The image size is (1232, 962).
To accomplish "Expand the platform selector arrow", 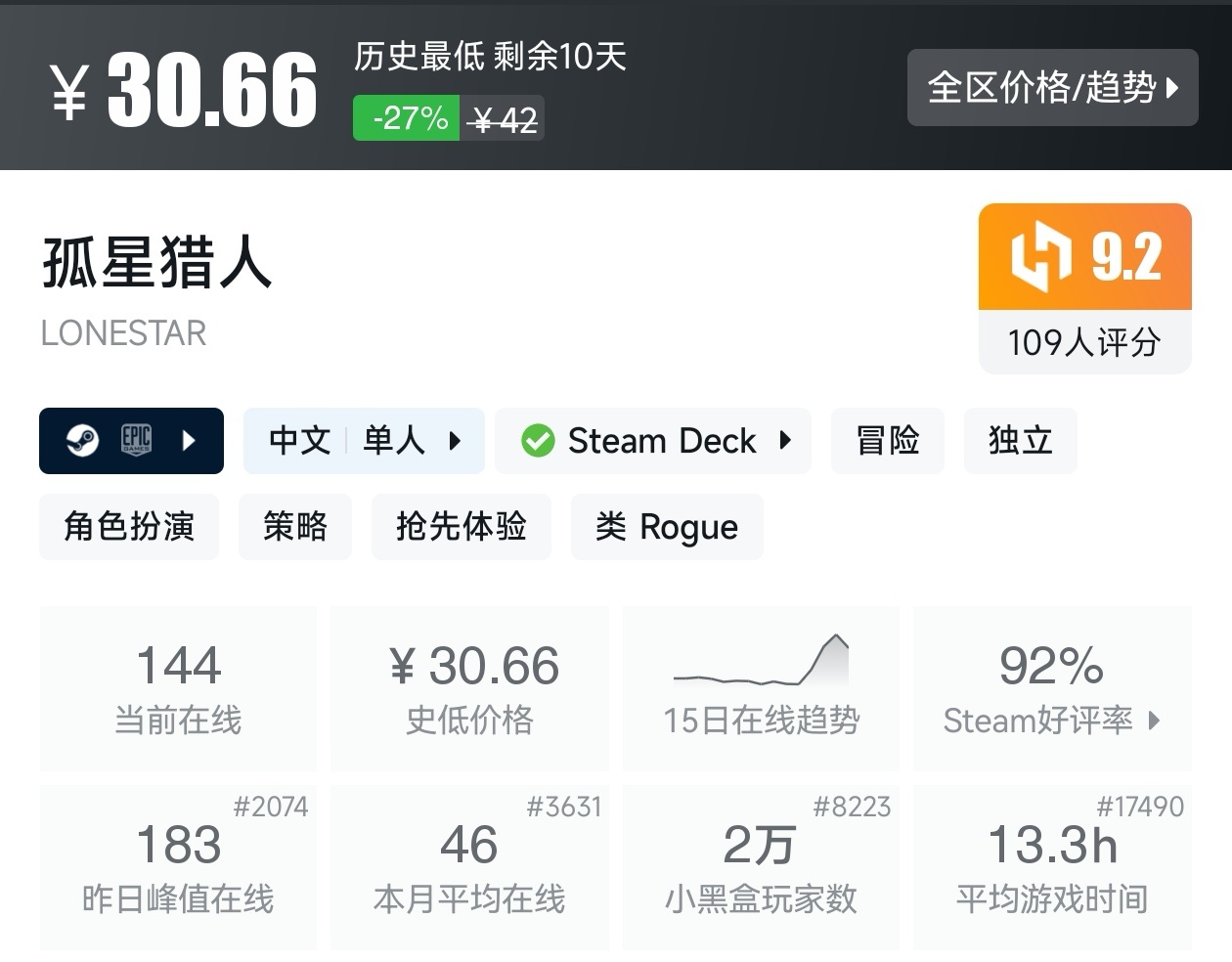I will point(190,441).
